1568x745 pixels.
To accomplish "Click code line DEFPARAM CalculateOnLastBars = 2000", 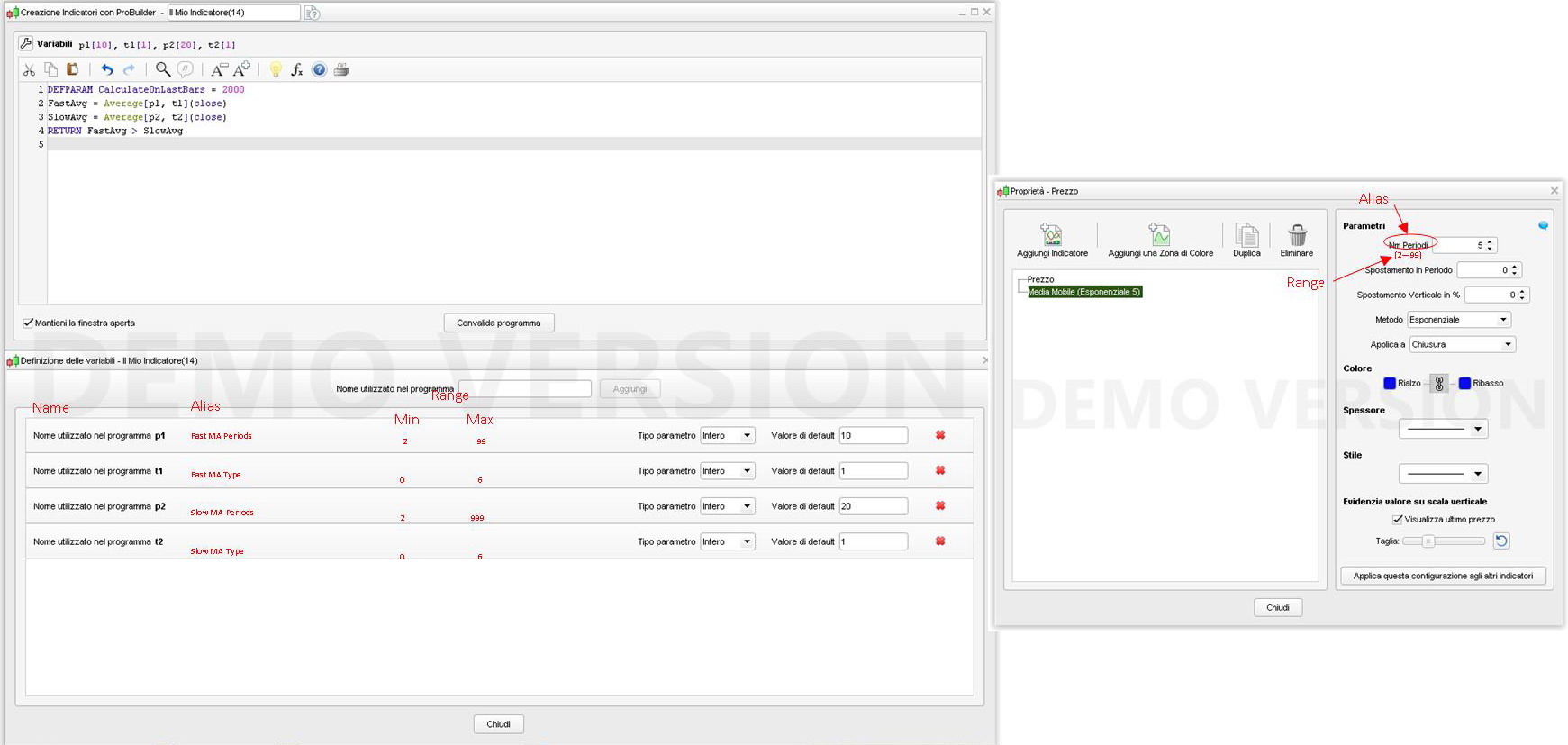I will (x=146, y=89).
